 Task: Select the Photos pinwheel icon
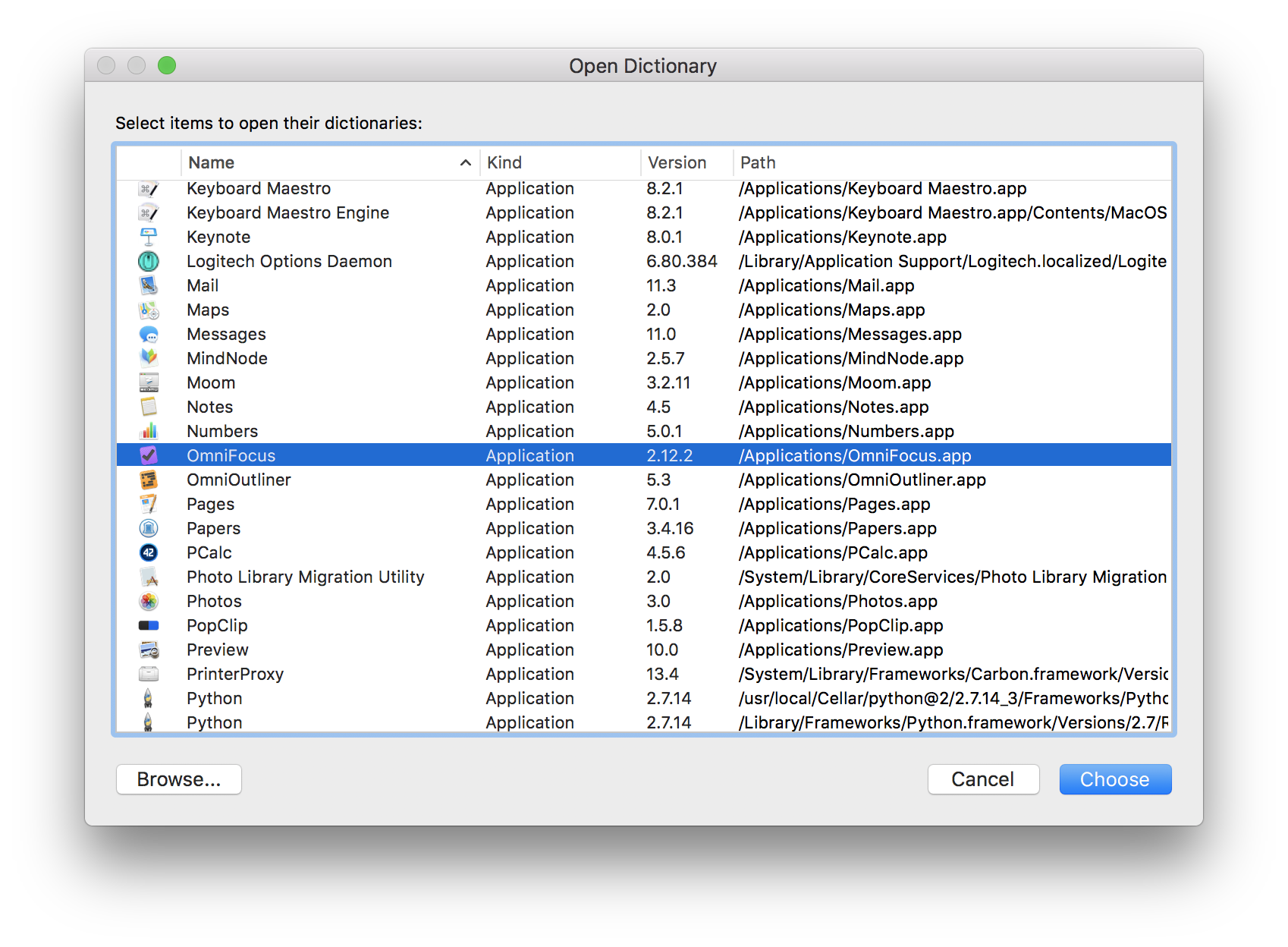point(149,602)
